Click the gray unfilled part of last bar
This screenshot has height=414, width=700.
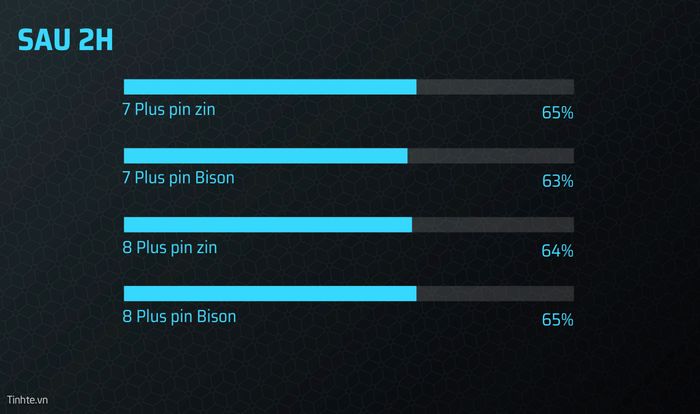coord(495,293)
